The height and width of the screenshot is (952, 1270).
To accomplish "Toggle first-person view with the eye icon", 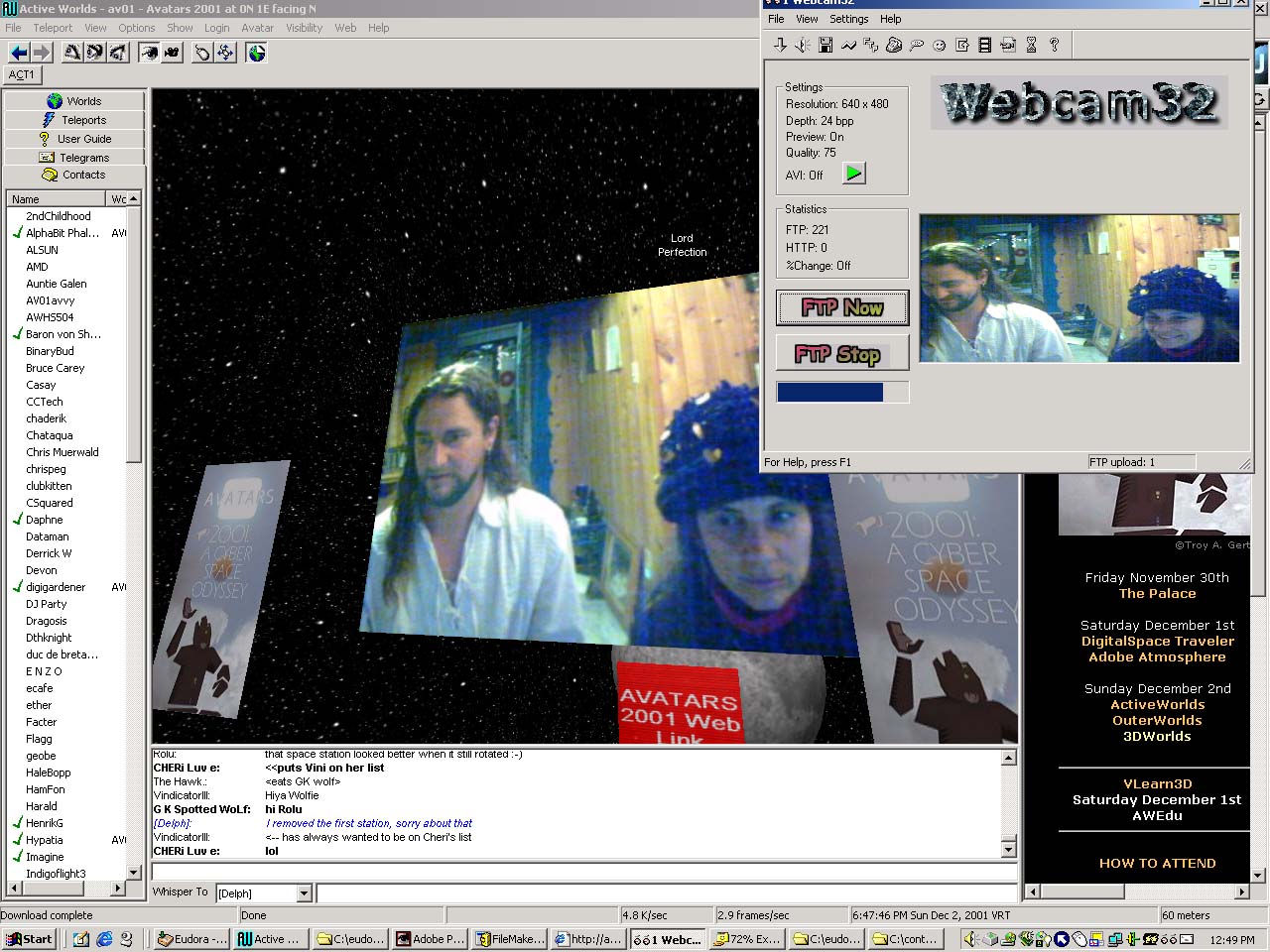I will pos(149,53).
